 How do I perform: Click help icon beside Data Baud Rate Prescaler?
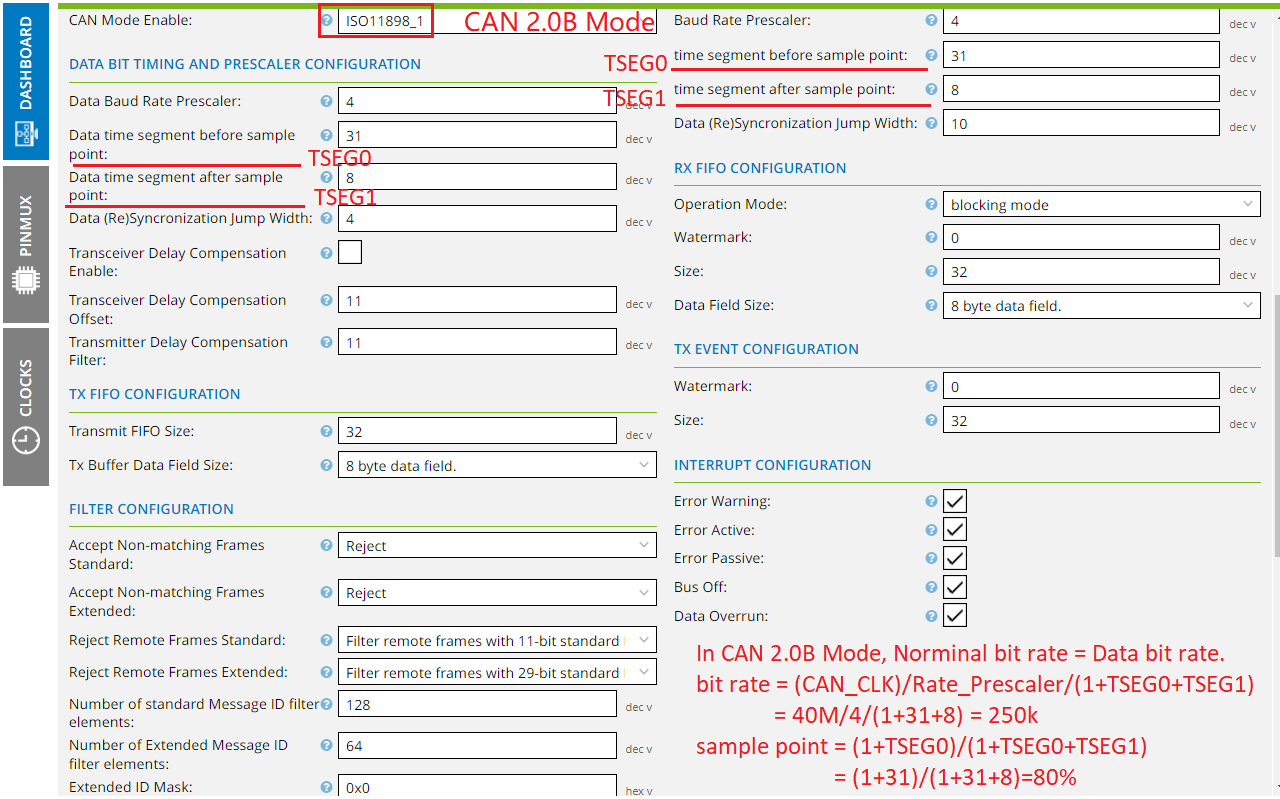tap(326, 101)
